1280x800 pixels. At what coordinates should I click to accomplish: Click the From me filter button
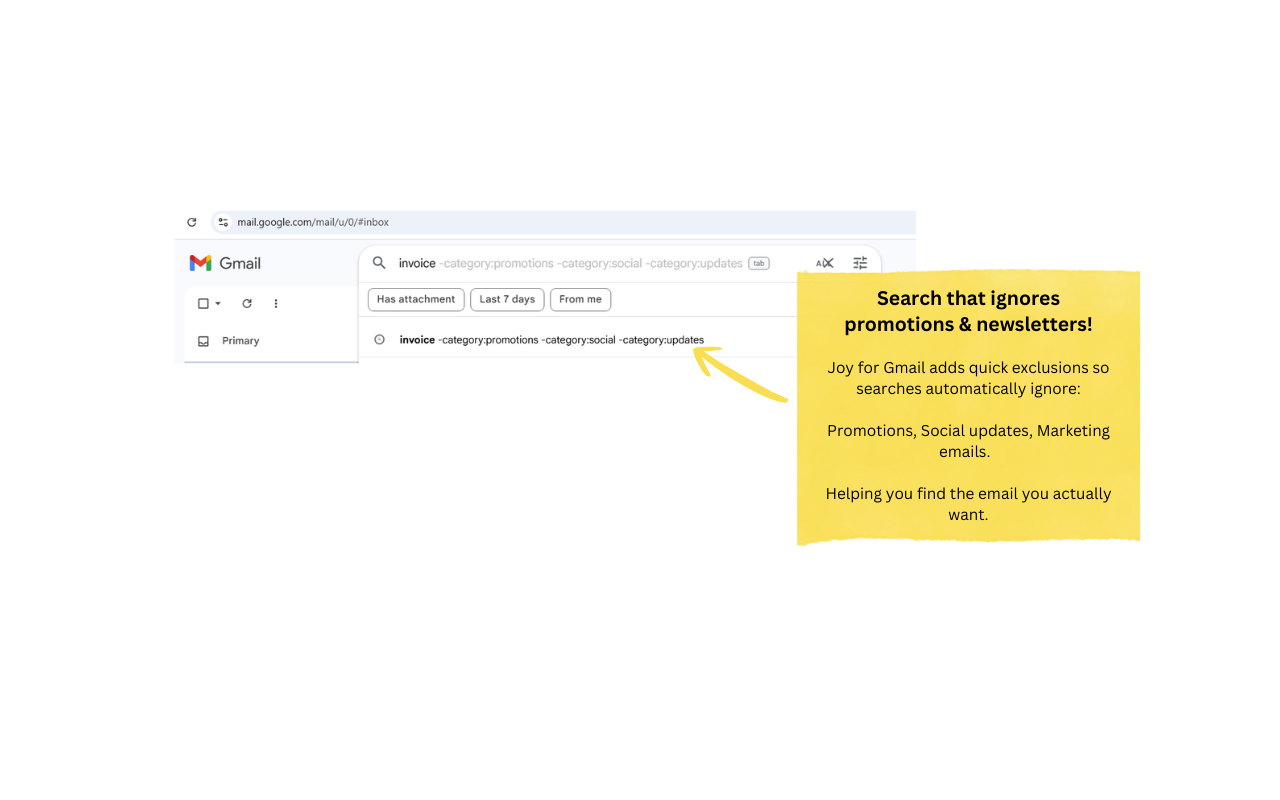pos(580,299)
